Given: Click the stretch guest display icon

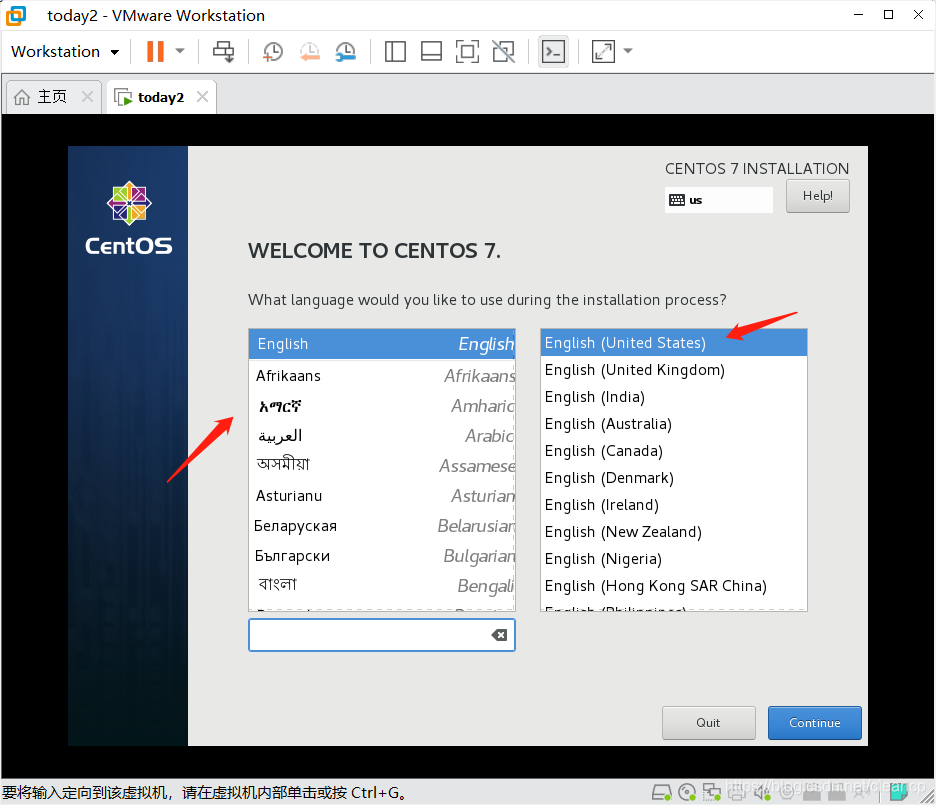Looking at the screenshot, I should [604, 52].
